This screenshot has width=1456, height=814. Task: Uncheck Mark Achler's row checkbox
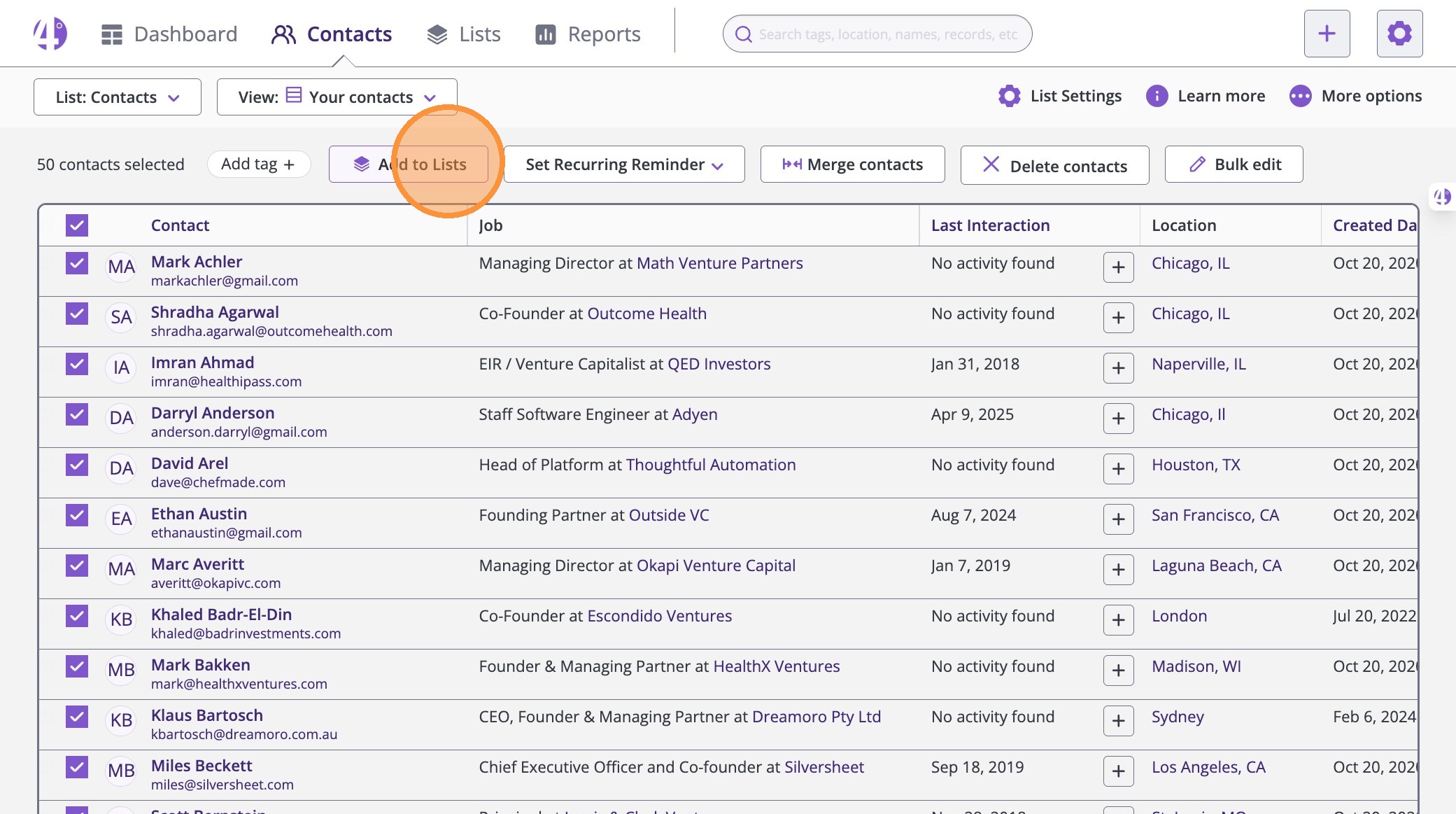(77, 263)
